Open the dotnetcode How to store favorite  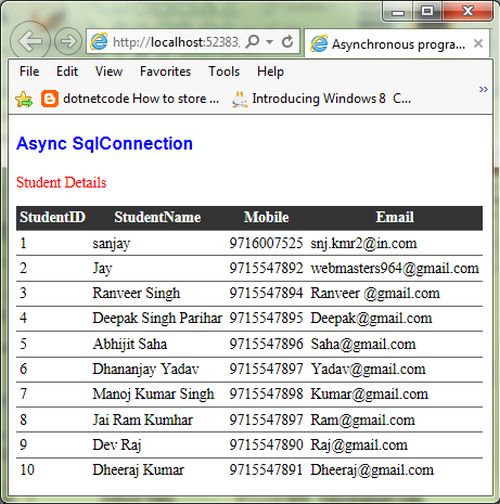tap(141, 98)
